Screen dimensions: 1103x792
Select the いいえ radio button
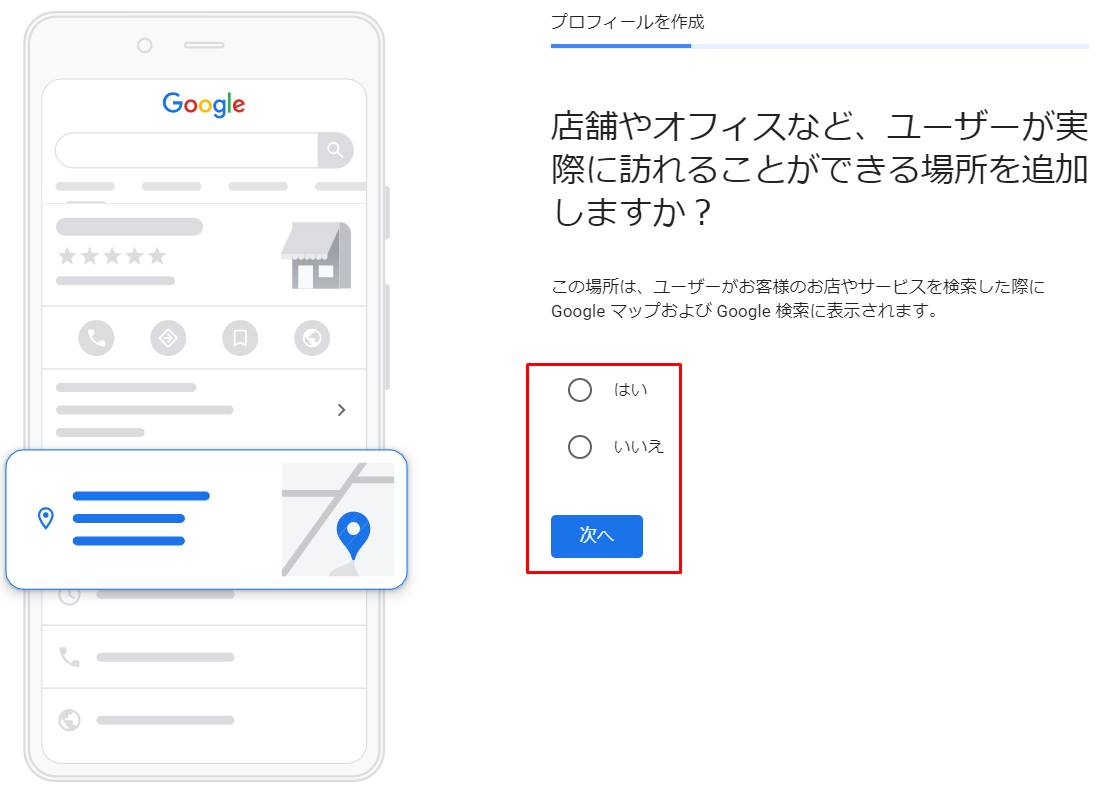(580, 447)
